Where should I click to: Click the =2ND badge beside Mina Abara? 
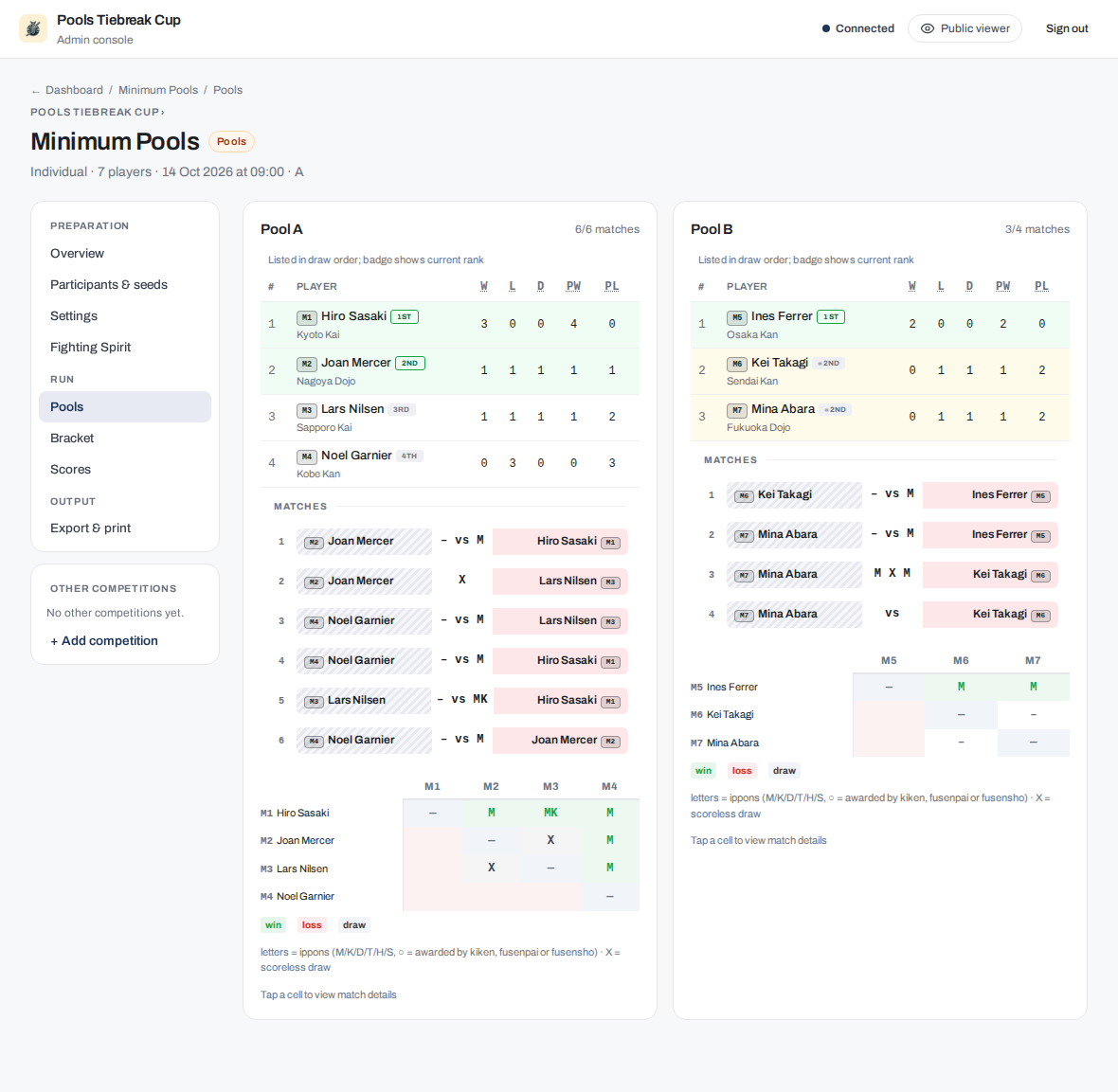click(x=835, y=409)
